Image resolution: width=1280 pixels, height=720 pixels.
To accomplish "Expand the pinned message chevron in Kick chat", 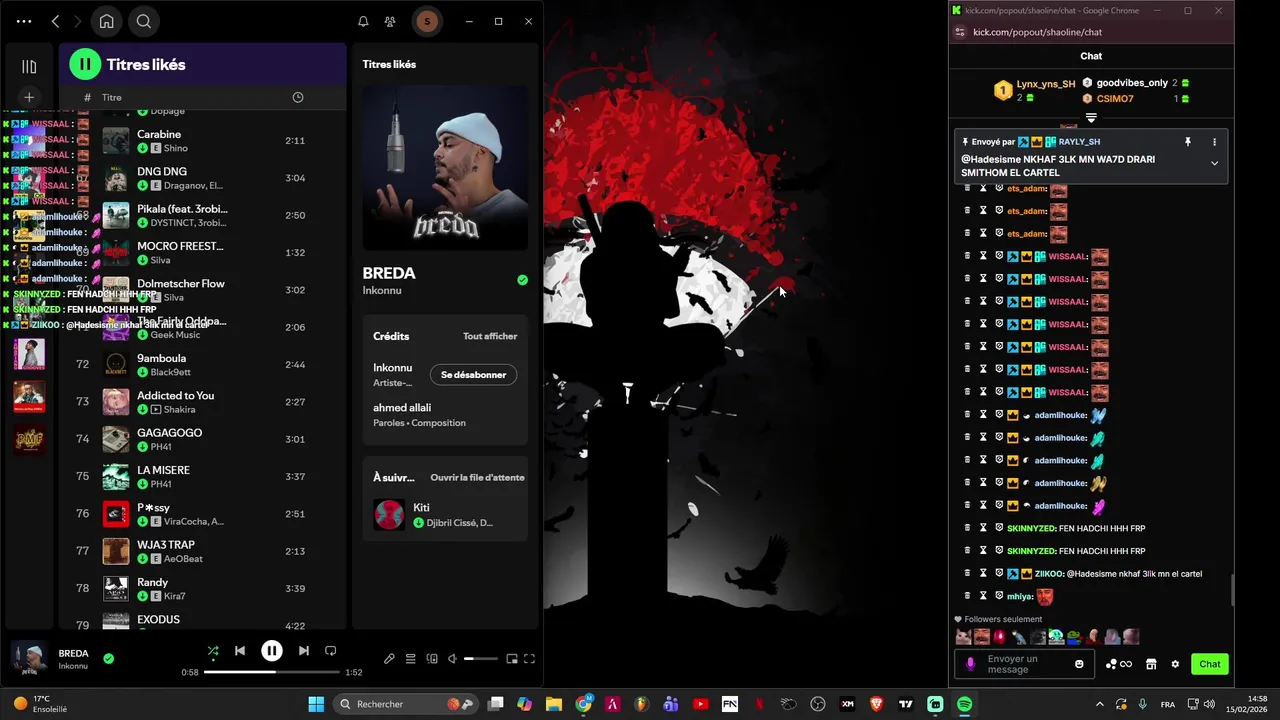I will click(x=1214, y=163).
